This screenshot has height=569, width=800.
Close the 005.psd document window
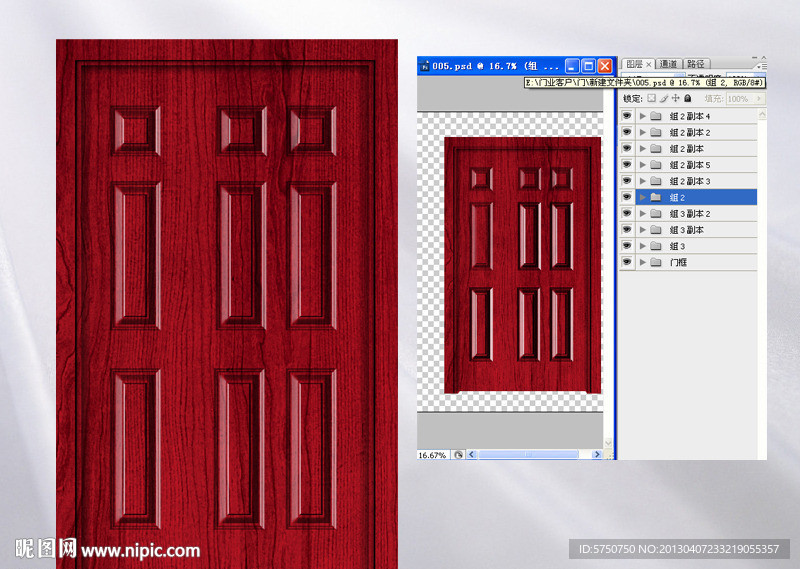[x=605, y=66]
